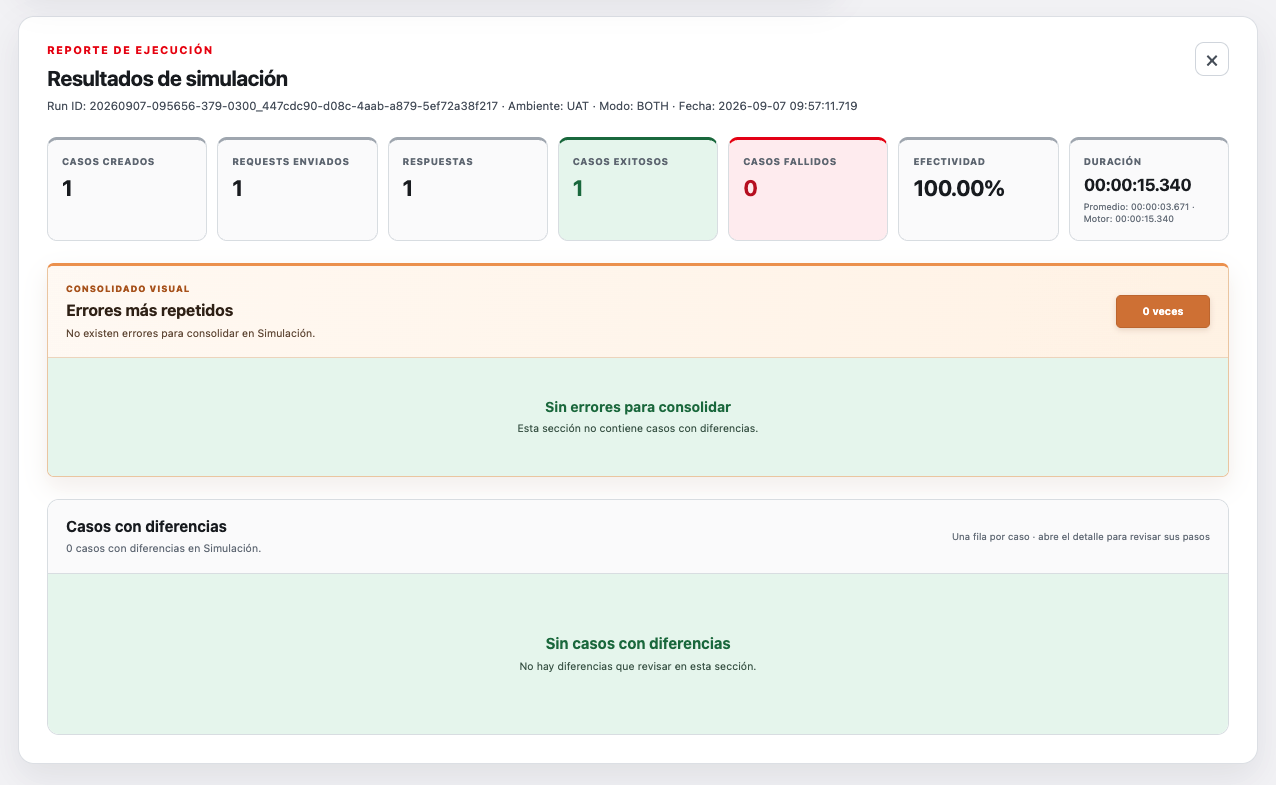Screen dimensions: 1276x785
Task: Click the red 0 failed cases value
Action: coord(750,188)
